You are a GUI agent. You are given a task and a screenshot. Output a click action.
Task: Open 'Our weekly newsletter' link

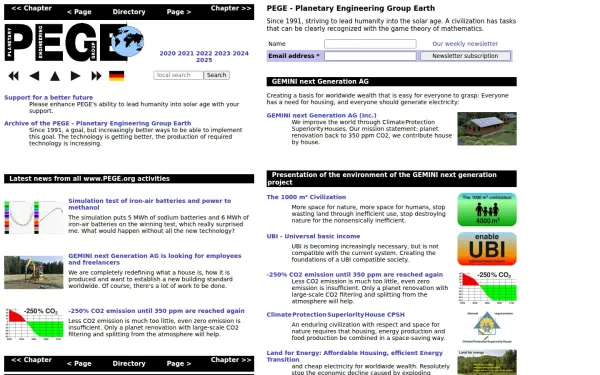(x=465, y=44)
